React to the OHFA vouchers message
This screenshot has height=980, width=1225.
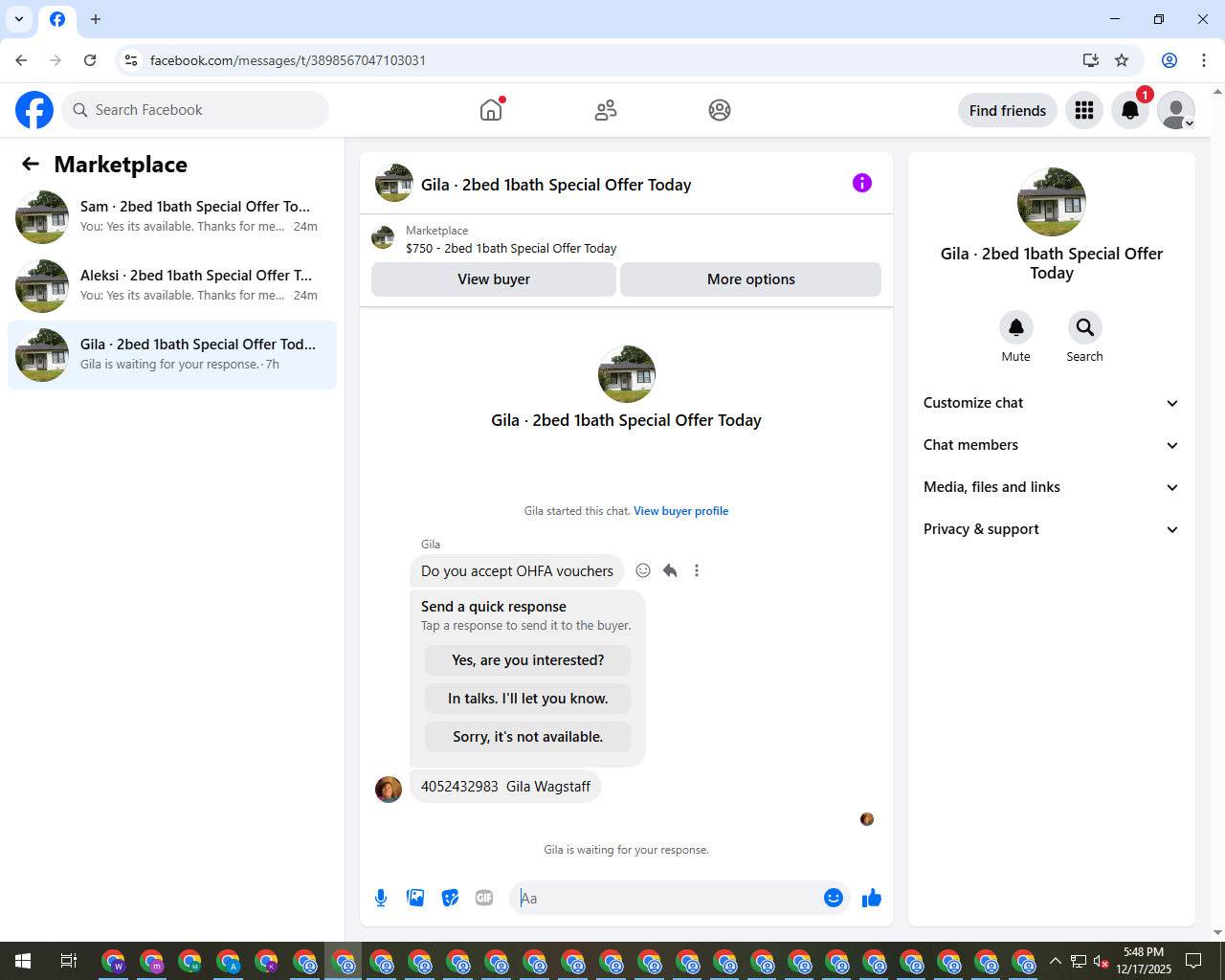coord(643,570)
